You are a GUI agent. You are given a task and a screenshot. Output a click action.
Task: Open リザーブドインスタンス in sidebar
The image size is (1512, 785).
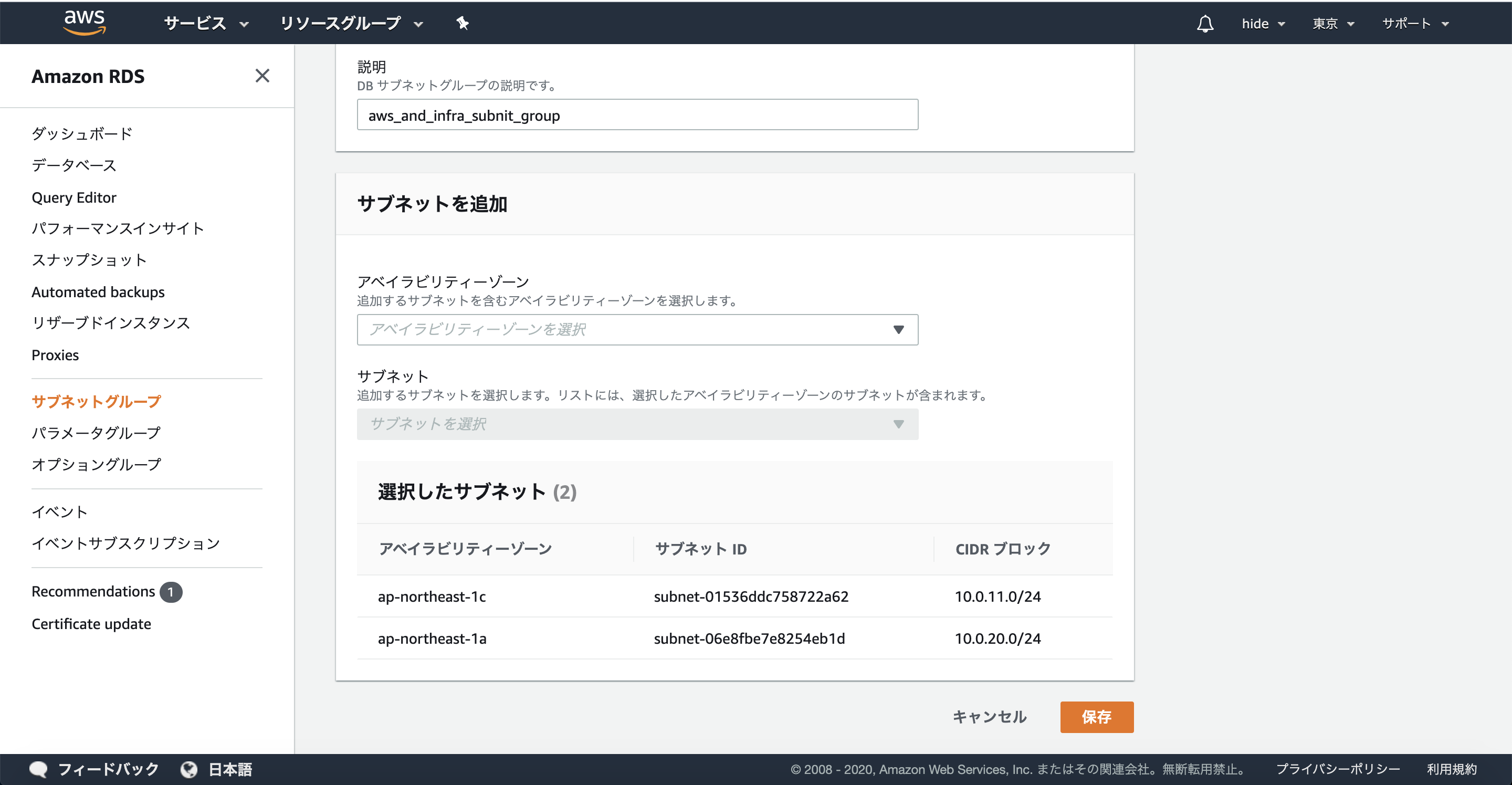[111, 323]
